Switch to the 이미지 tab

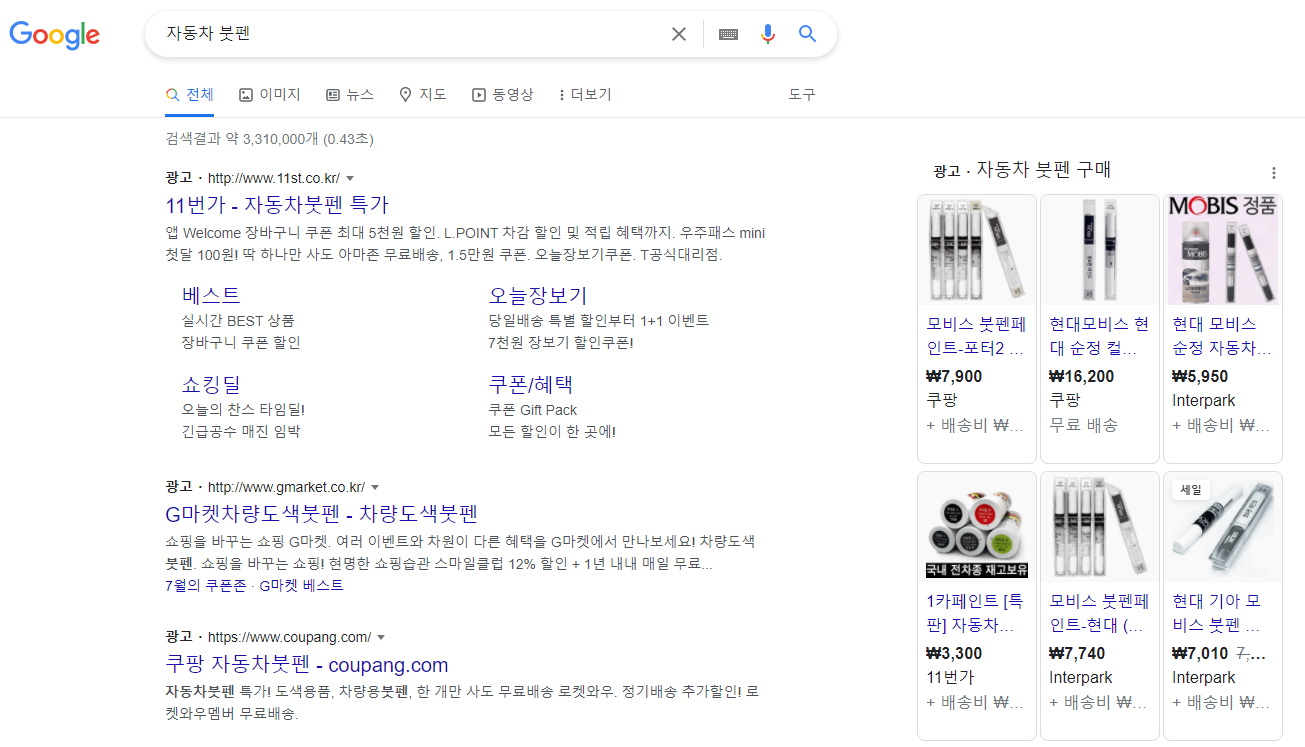coord(269,95)
